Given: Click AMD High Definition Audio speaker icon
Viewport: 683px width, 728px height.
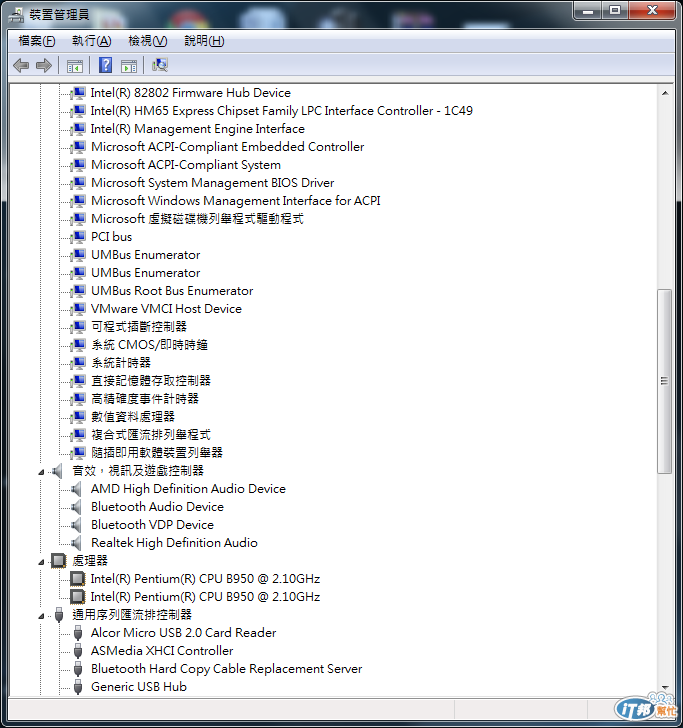Looking at the screenshot, I should [77, 489].
